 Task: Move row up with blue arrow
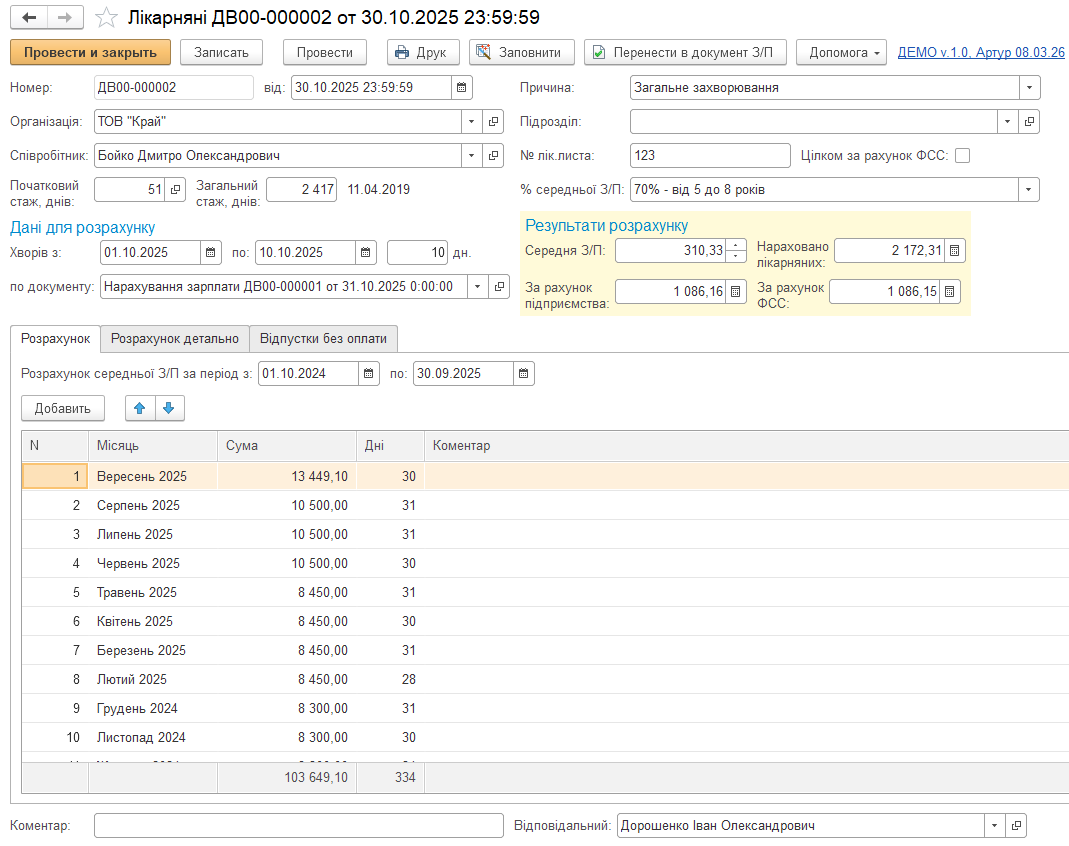click(x=140, y=408)
